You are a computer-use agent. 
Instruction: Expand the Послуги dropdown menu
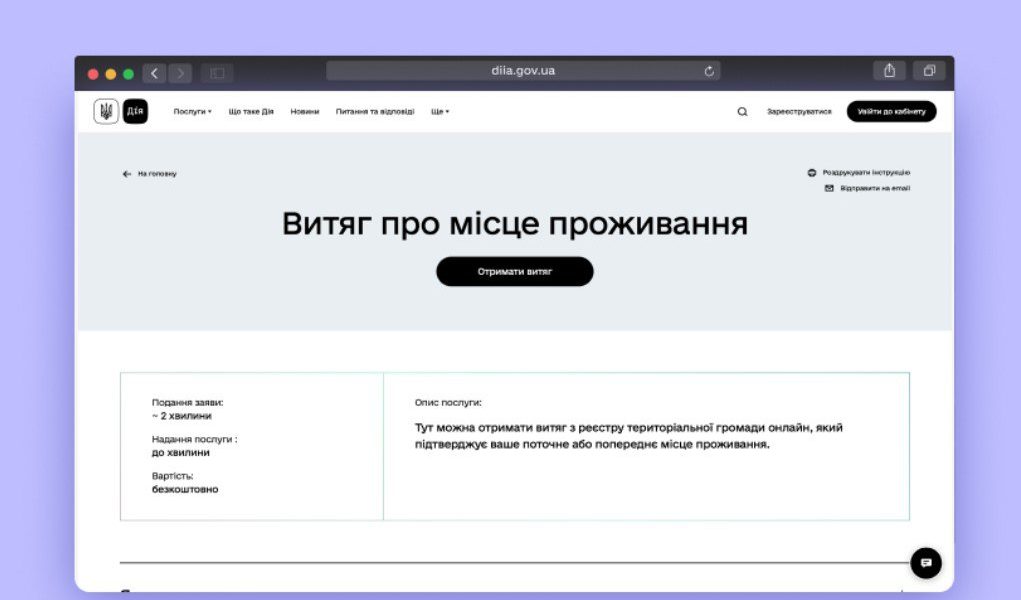click(x=190, y=111)
